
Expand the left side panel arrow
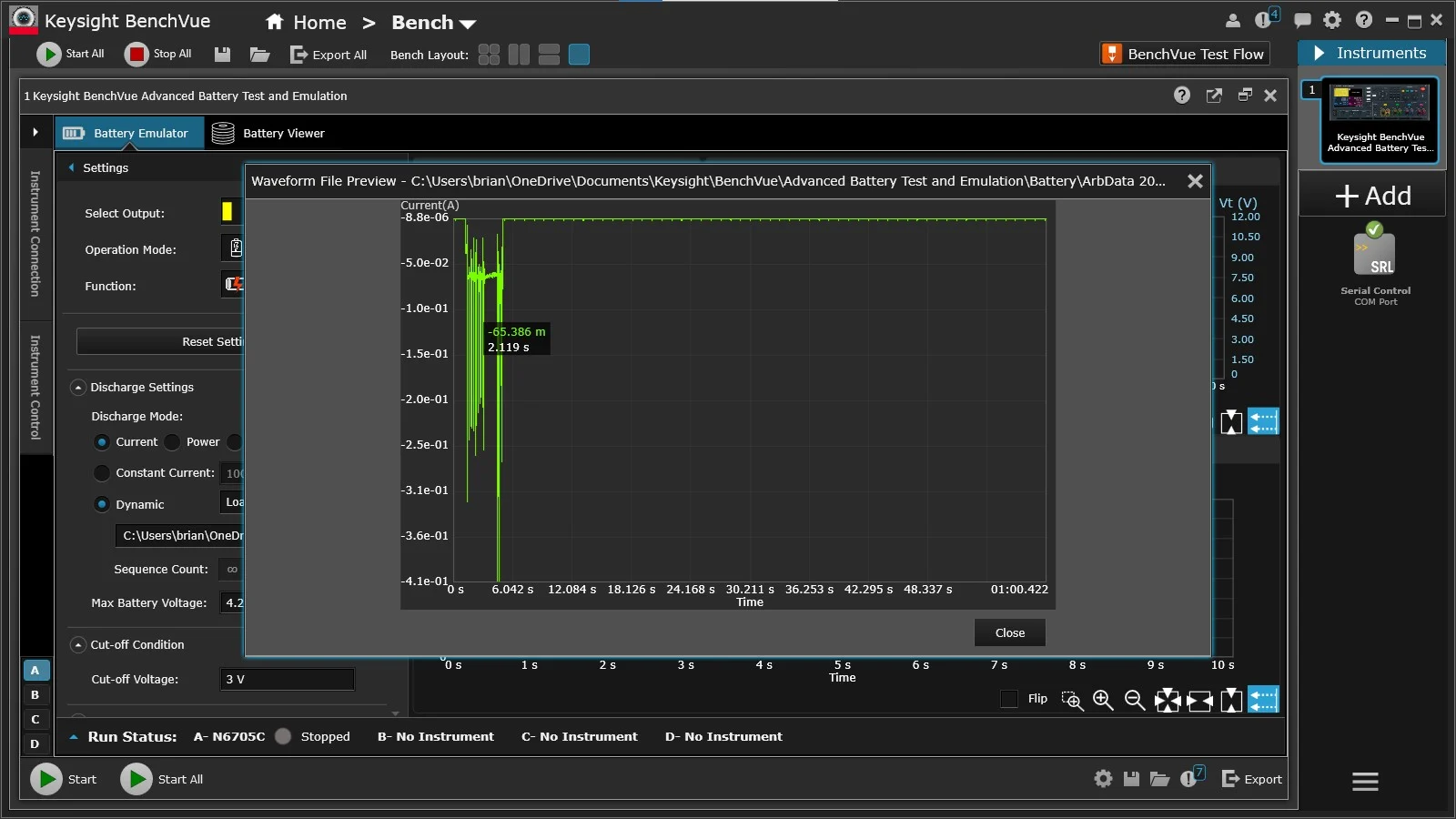[35, 132]
